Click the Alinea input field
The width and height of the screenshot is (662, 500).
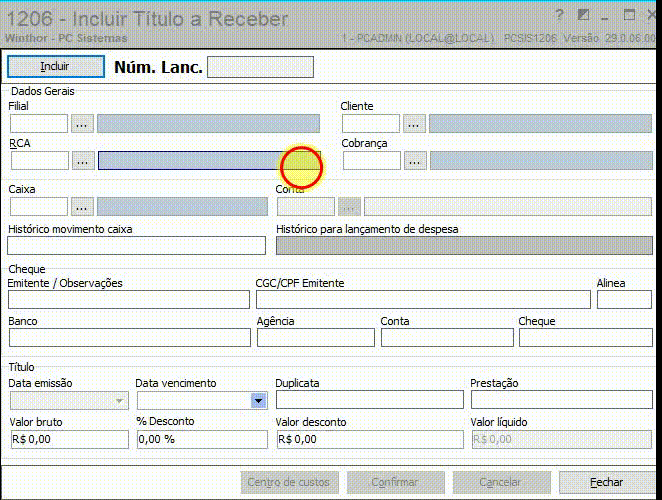click(x=624, y=299)
